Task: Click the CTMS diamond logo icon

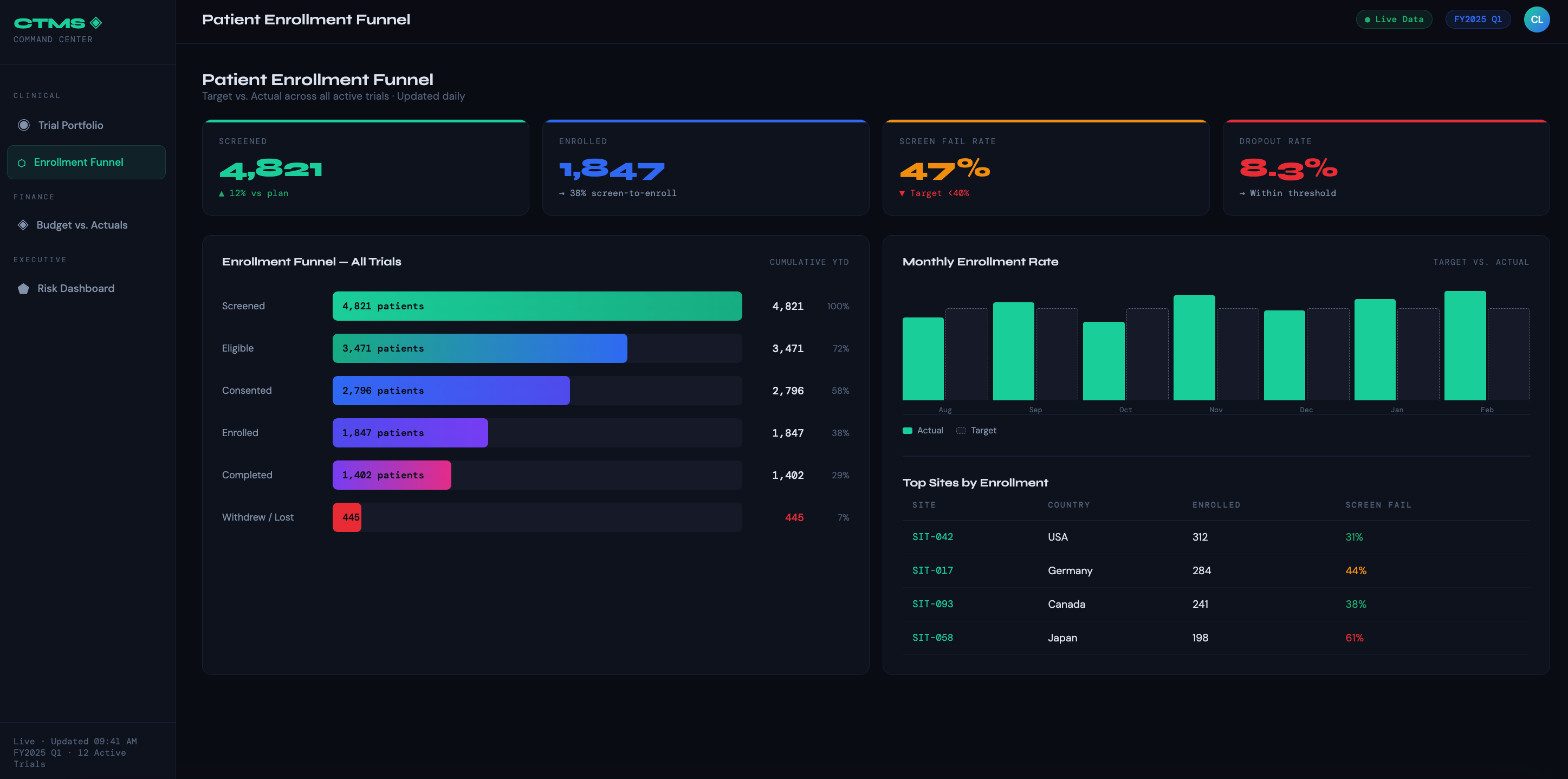Action: 95,23
